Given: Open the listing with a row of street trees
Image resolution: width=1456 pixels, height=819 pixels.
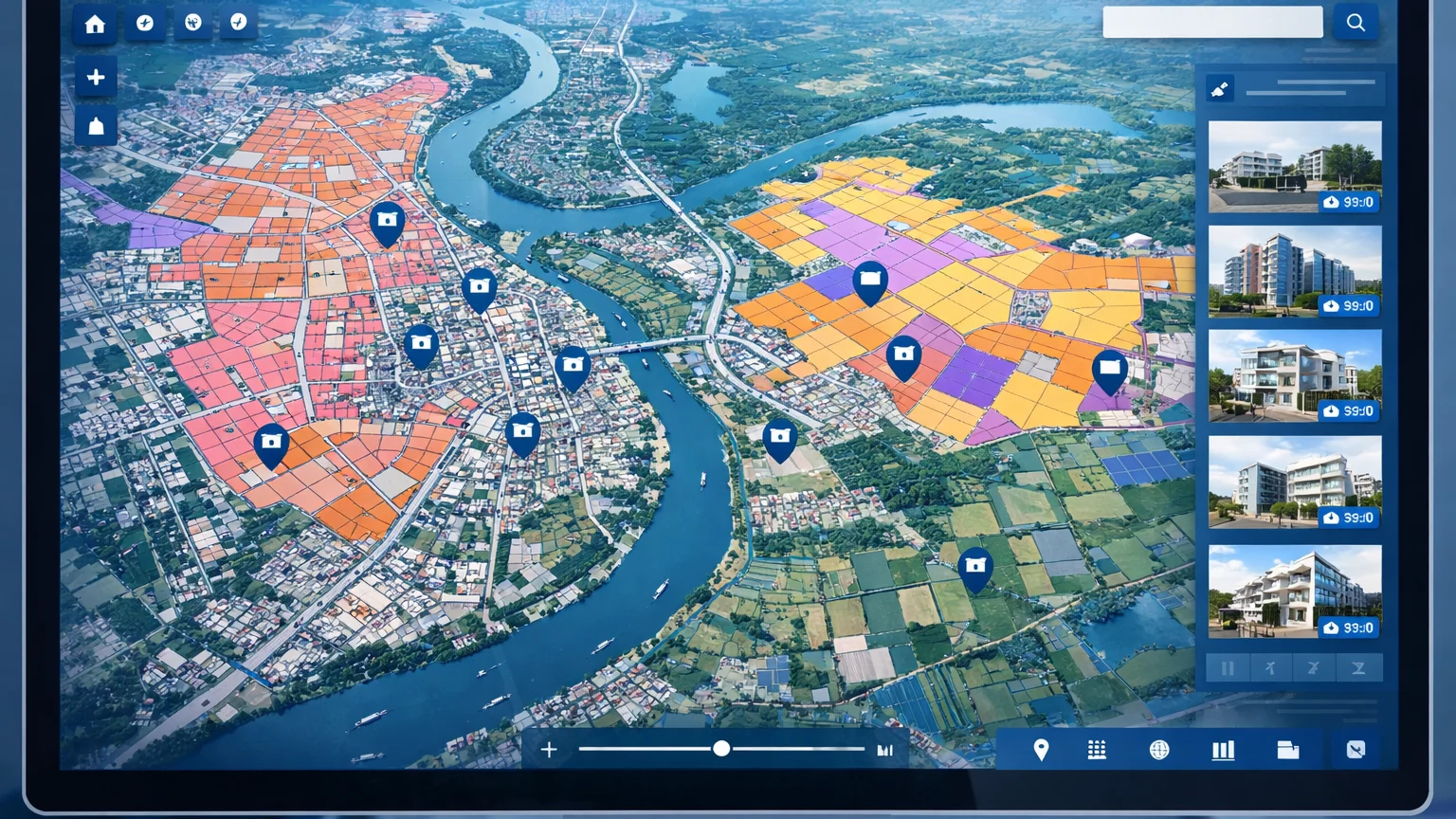Looking at the screenshot, I should (x=1295, y=482).
